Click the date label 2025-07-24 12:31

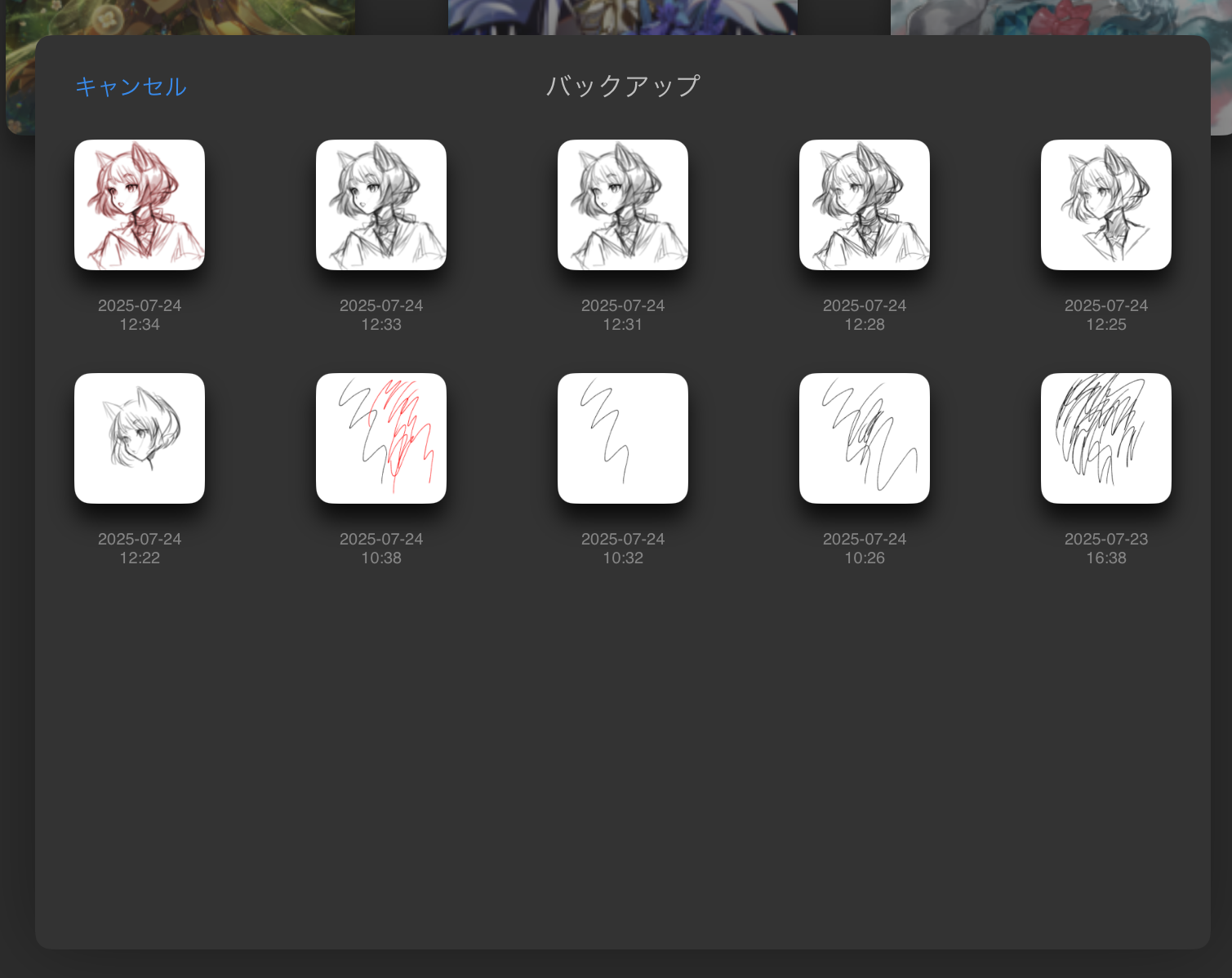click(623, 315)
